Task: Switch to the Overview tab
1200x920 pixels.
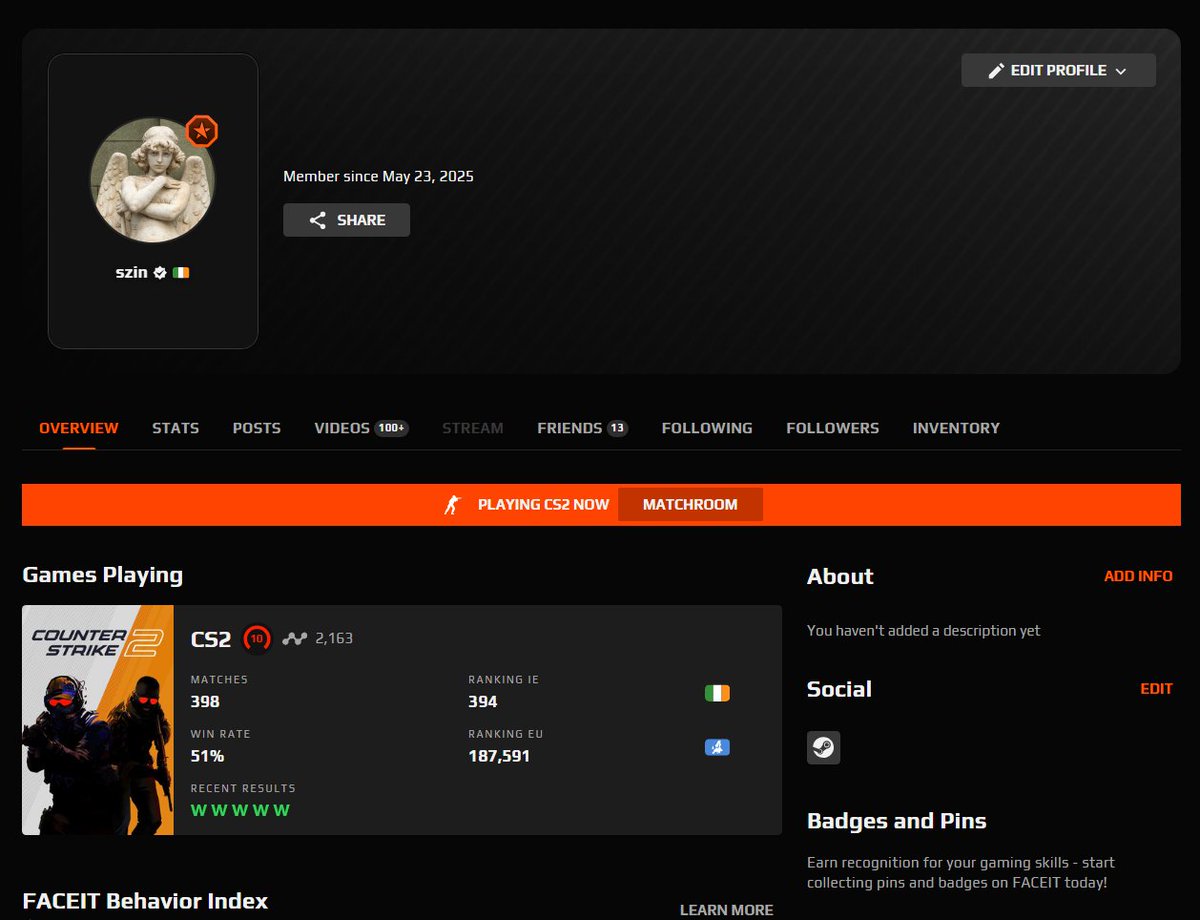Action: pos(79,428)
